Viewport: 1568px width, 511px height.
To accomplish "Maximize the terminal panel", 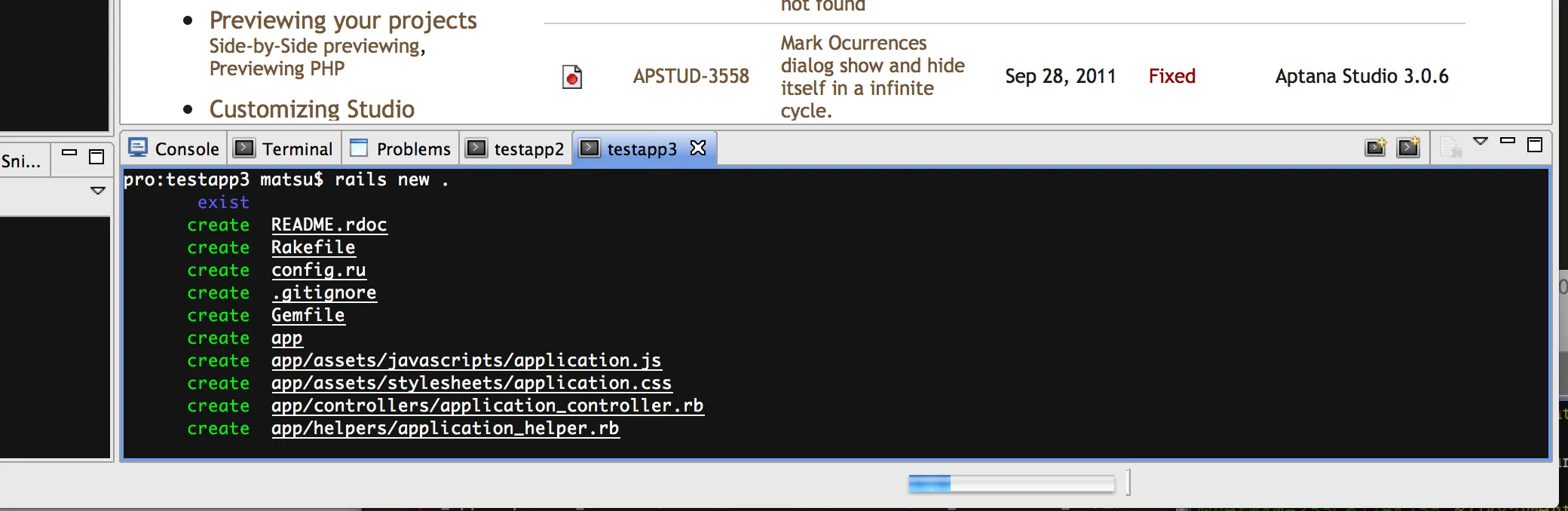I will point(1535,145).
